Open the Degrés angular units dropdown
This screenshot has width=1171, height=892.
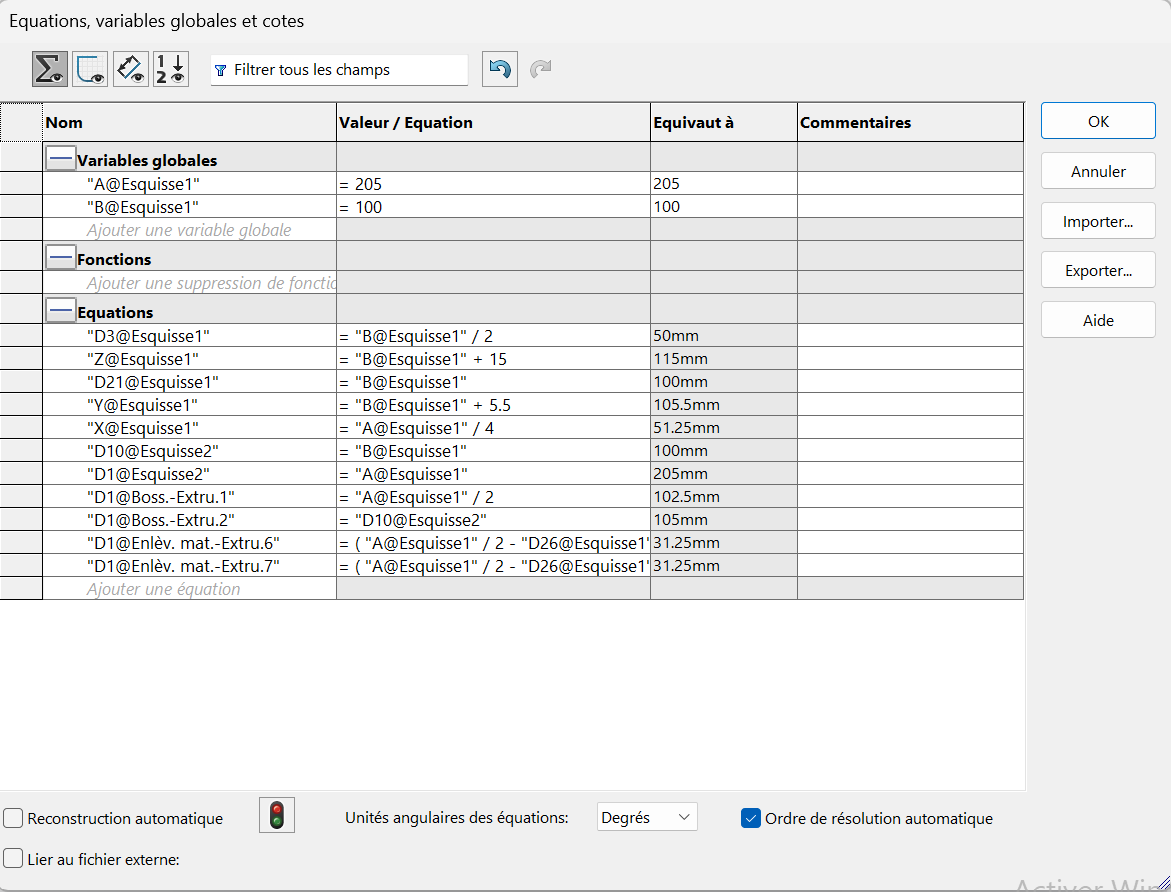tap(646, 817)
